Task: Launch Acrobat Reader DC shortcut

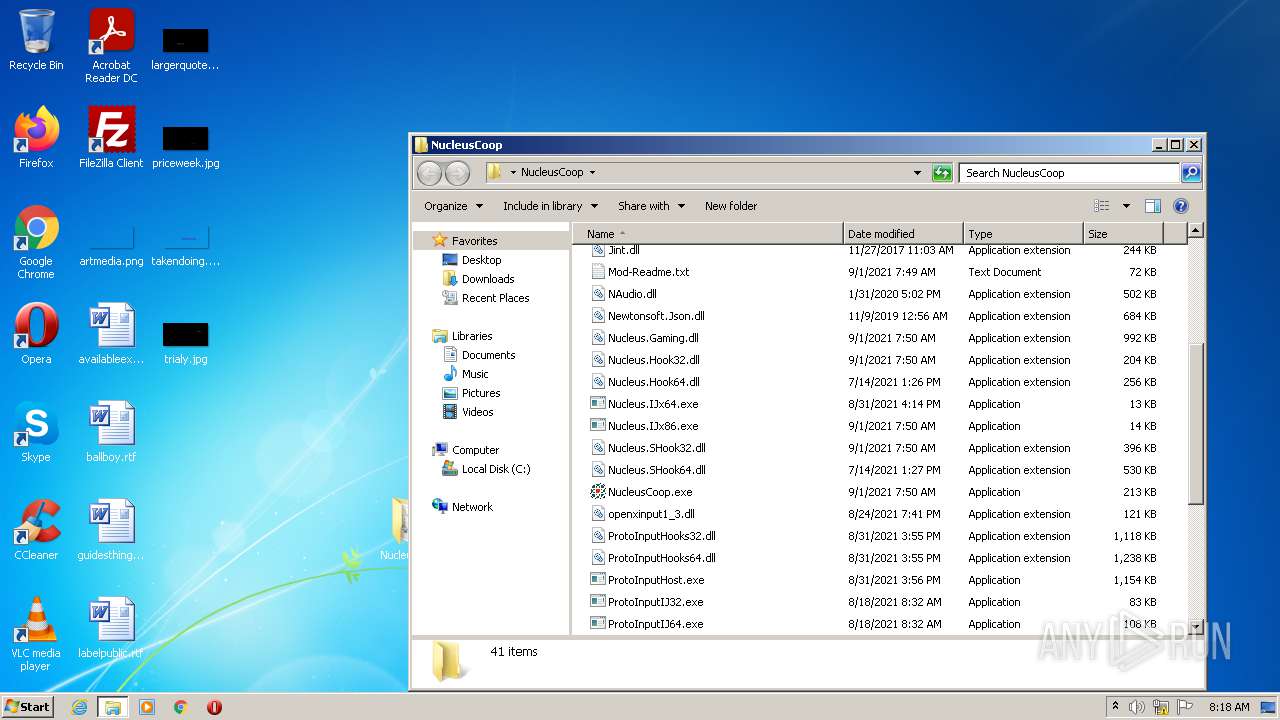Action: 111,46
